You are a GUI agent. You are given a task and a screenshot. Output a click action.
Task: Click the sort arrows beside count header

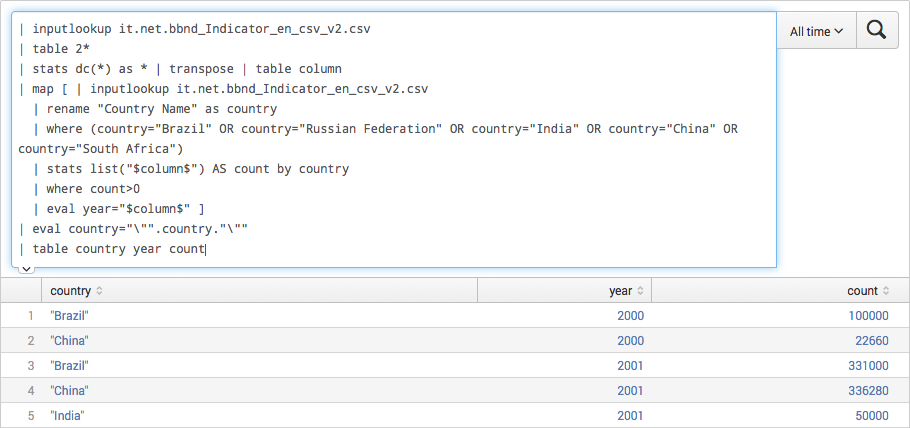(886, 291)
